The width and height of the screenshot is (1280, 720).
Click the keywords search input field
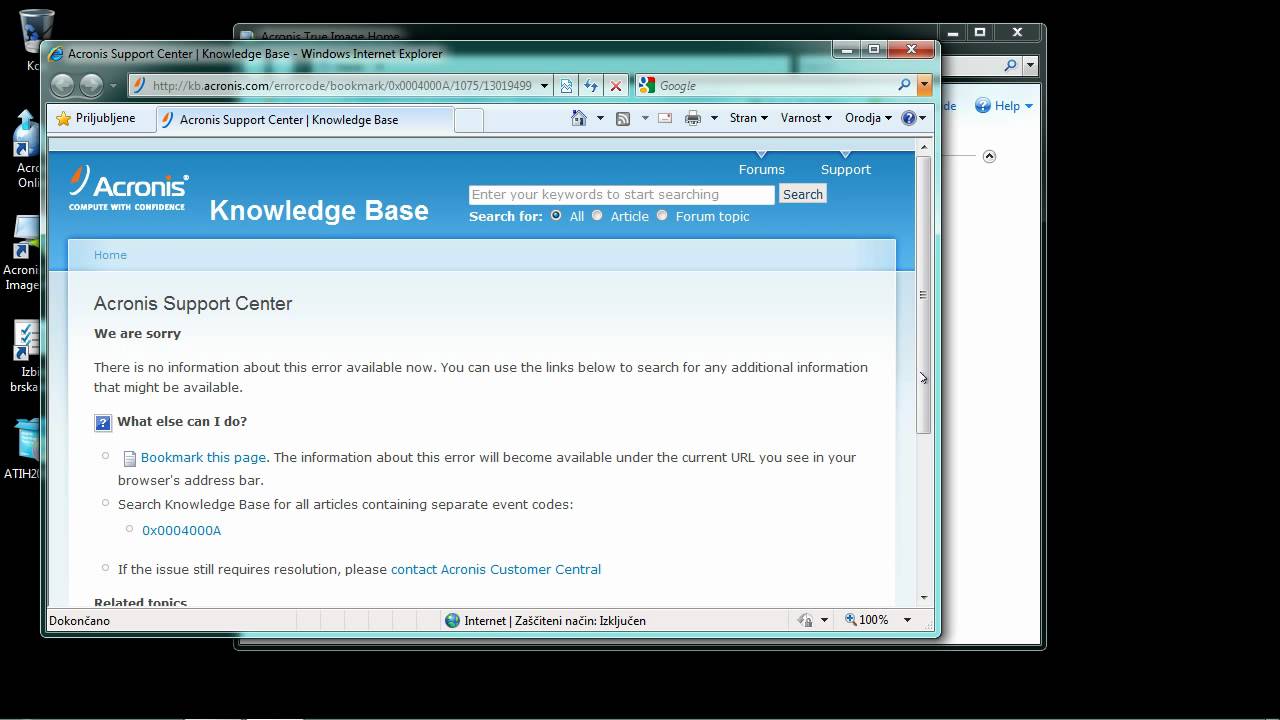pos(621,194)
